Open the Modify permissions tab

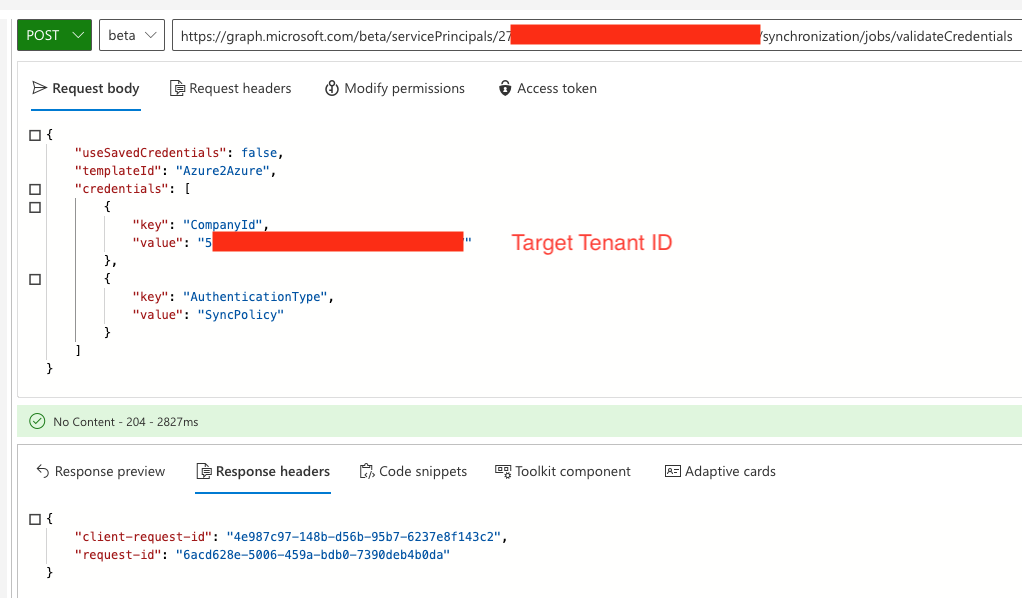pos(404,88)
